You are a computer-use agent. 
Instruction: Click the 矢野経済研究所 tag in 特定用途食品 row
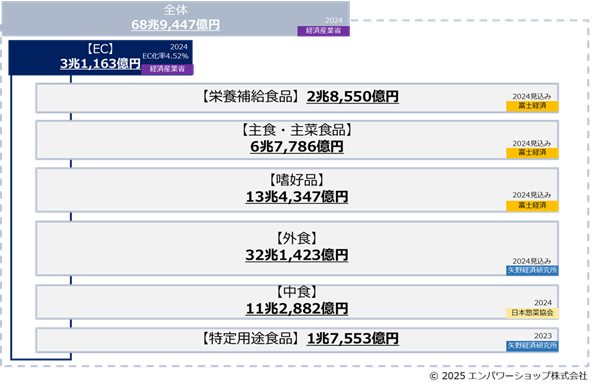pyautogui.click(x=532, y=346)
